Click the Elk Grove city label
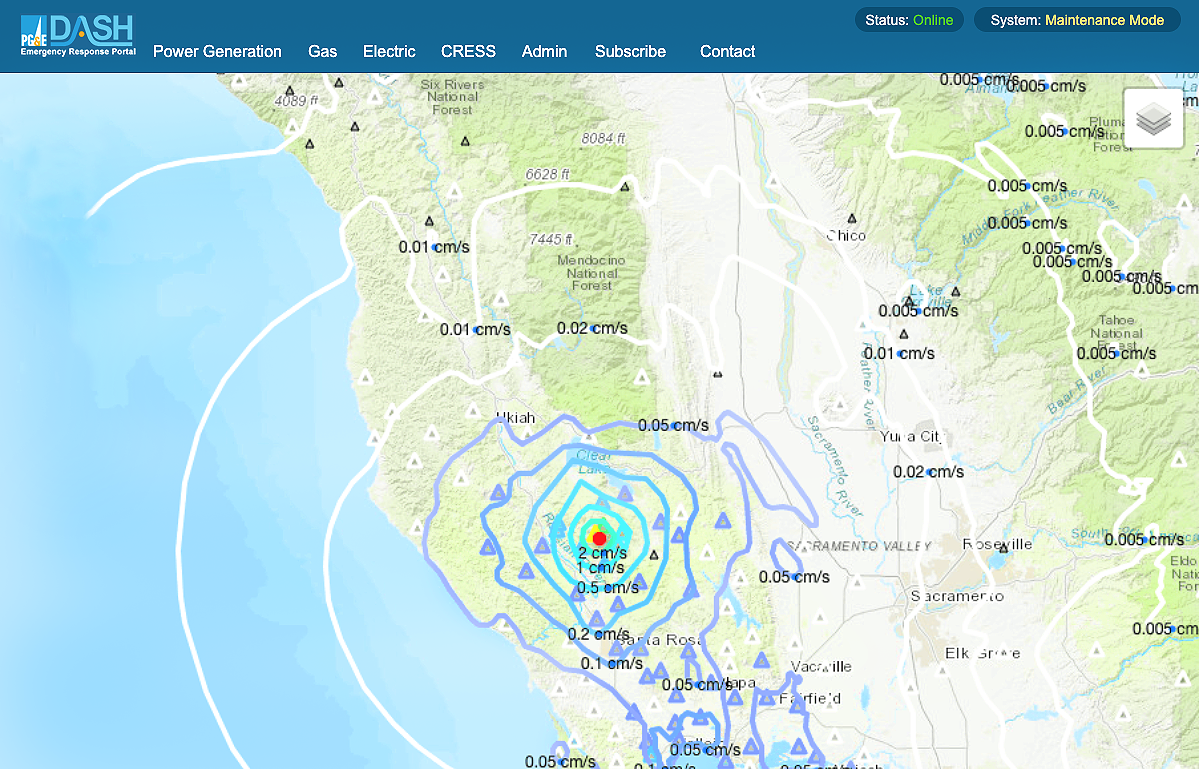Image resolution: width=1199 pixels, height=769 pixels. coord(983,653)
